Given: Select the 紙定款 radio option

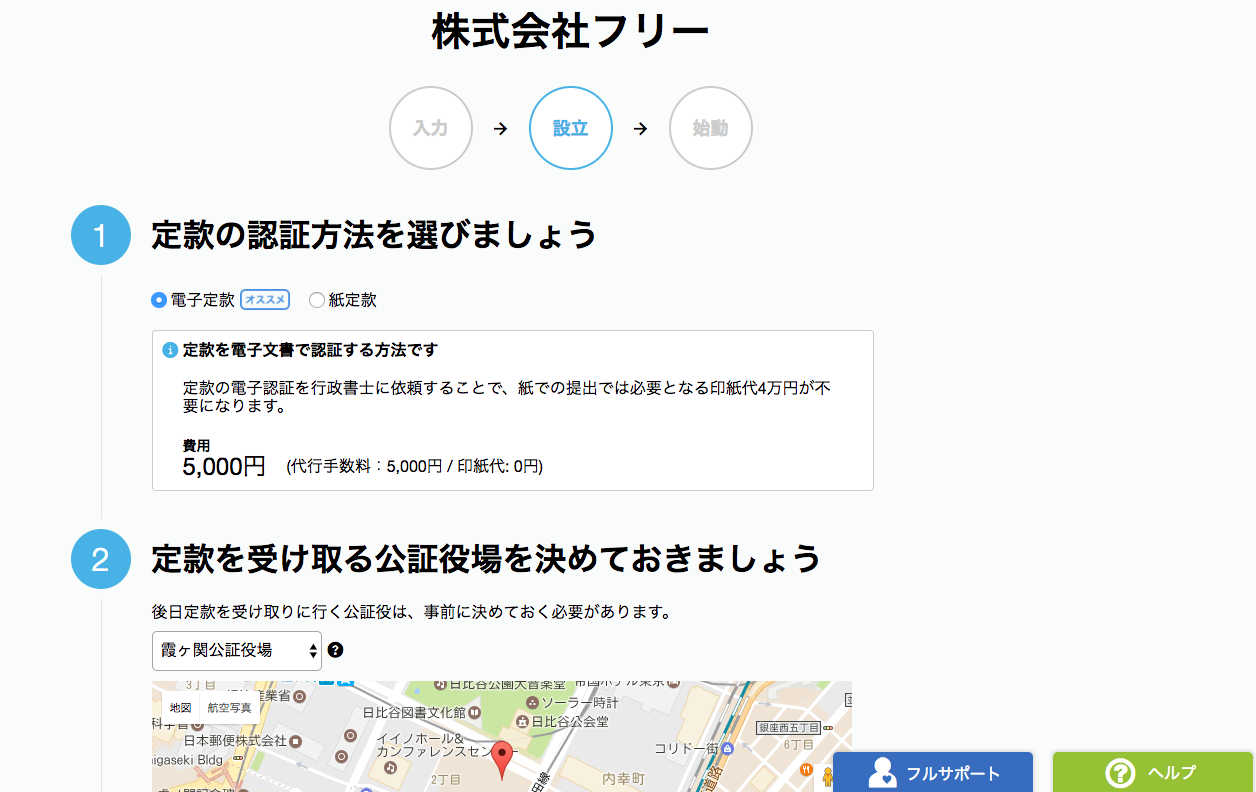Looking at the screenshot, I should point(317,300).
